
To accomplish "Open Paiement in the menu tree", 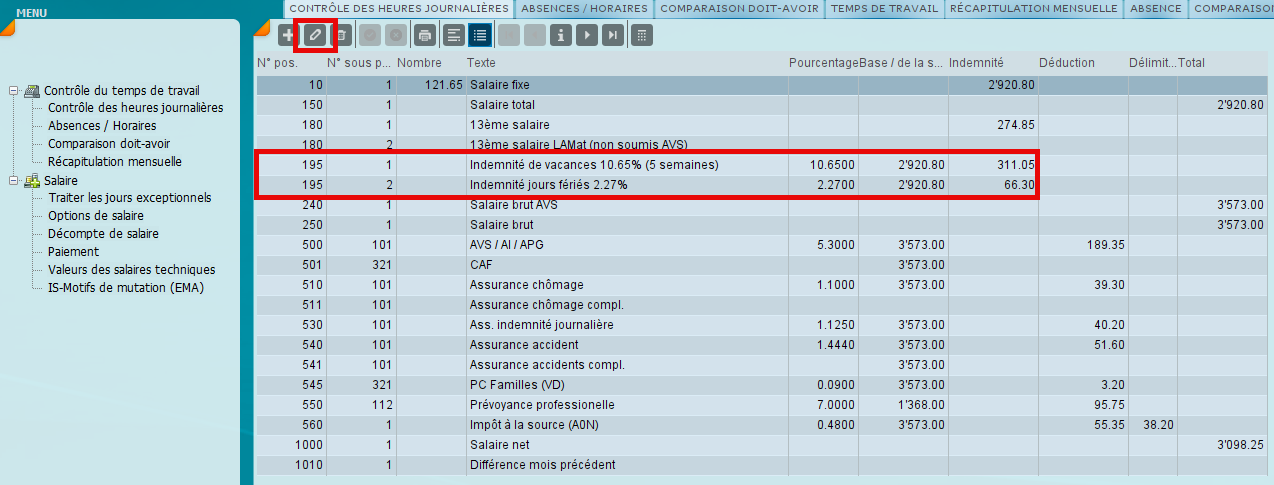I will [x=73, y=252].
